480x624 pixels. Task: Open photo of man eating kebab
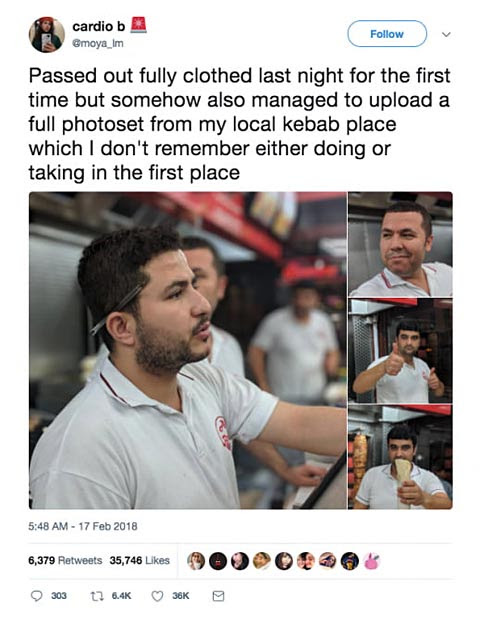pos(400,457)
